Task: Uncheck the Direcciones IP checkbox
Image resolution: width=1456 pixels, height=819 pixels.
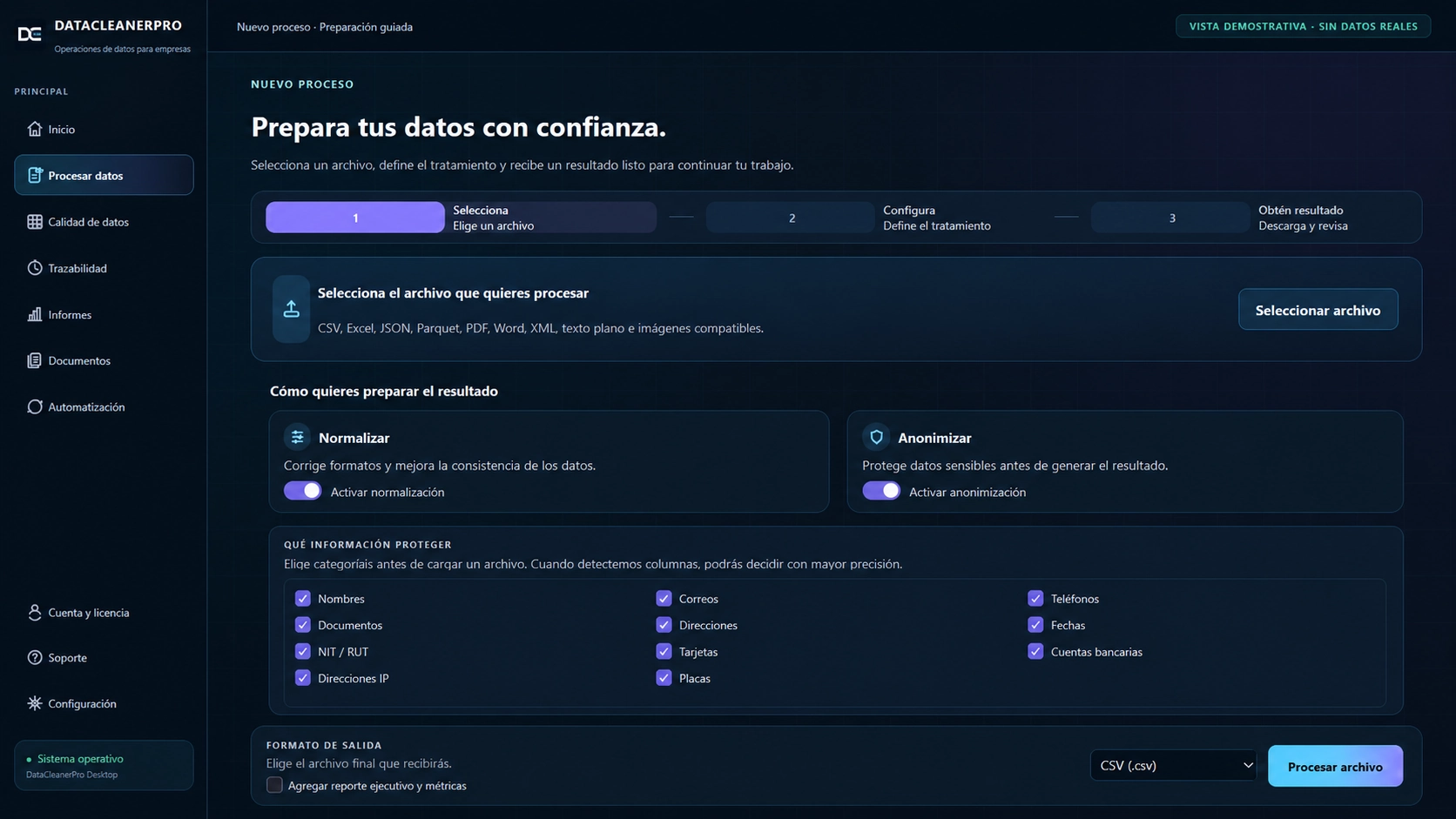Action: pyautogui.click(x=303, y=678)
